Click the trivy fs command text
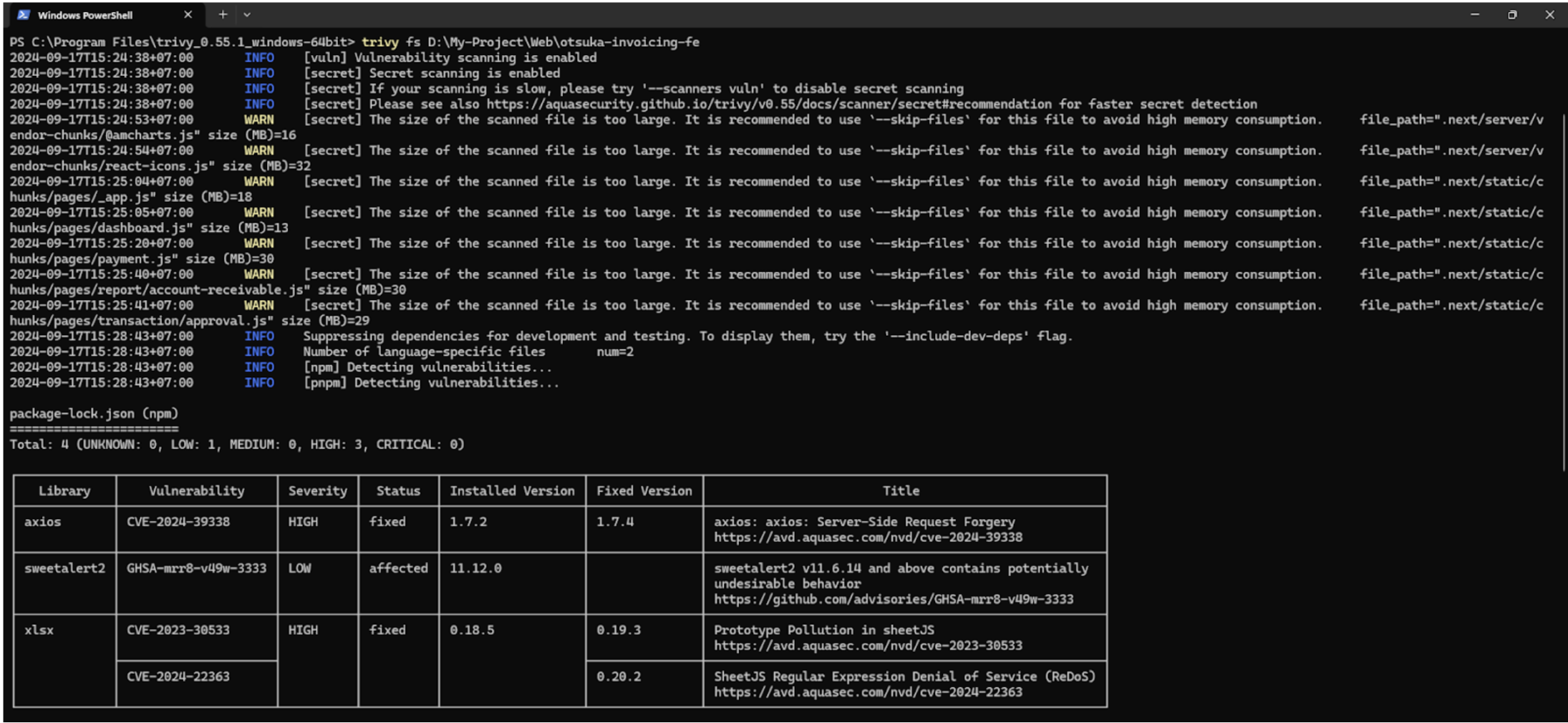 coord(531,42)
